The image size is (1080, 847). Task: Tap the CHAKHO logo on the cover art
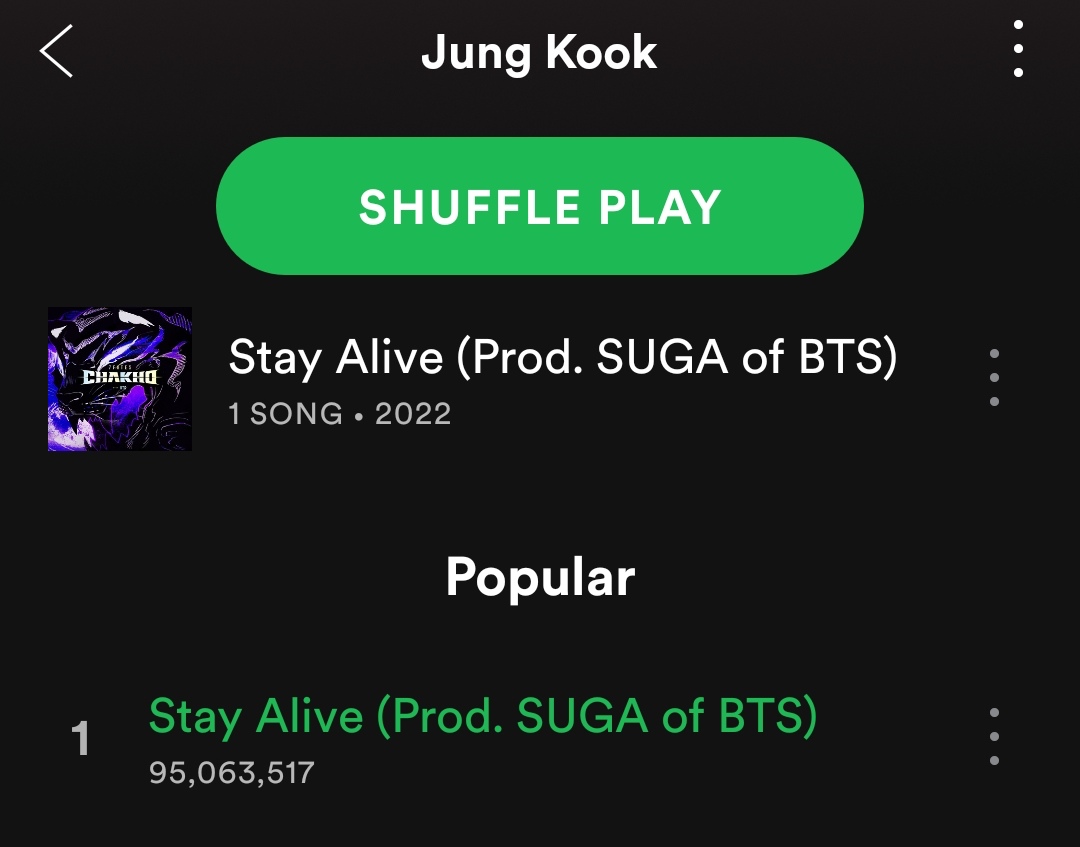pyautogui.click(x=120, y=377)
